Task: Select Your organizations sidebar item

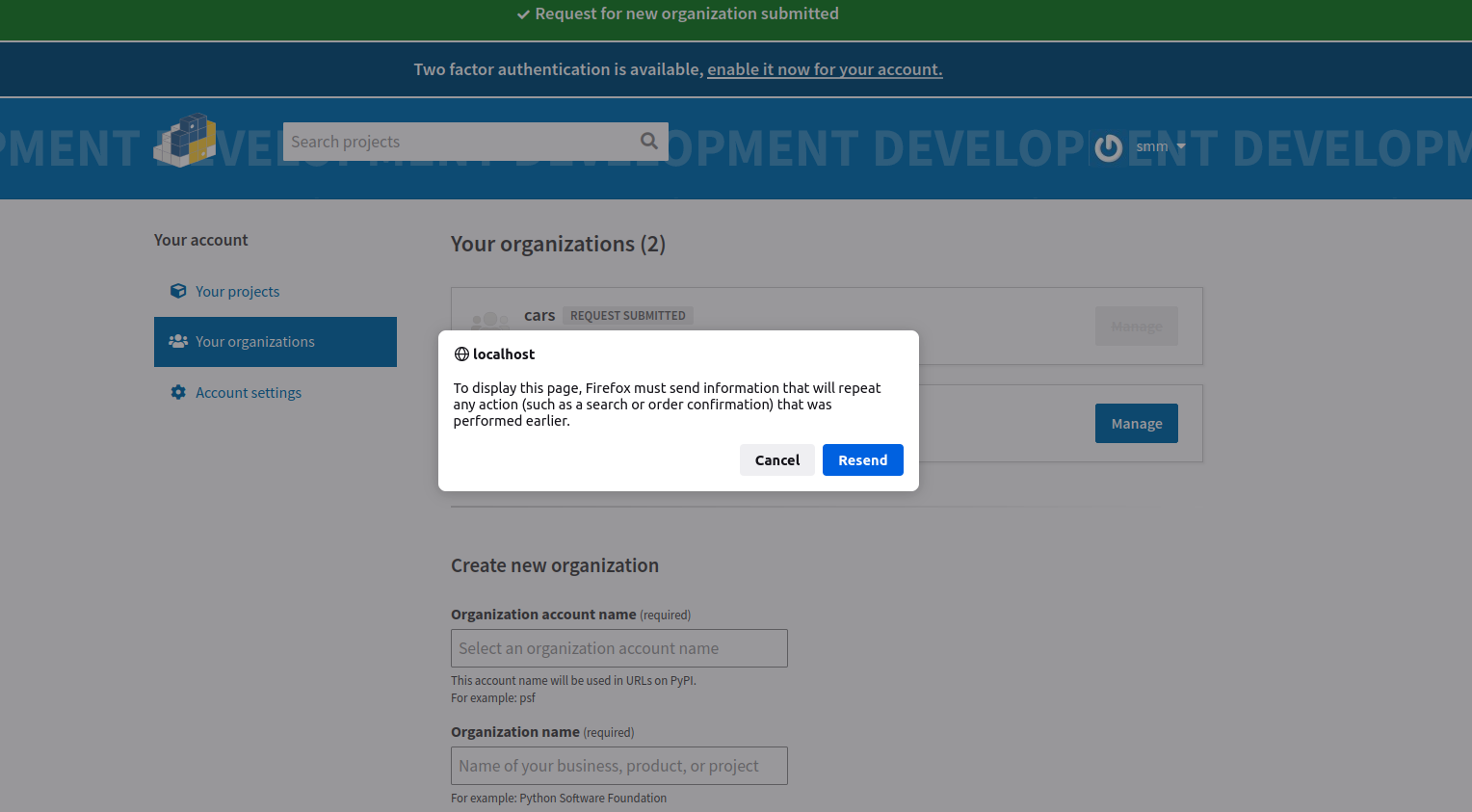Action: [276, 342]
